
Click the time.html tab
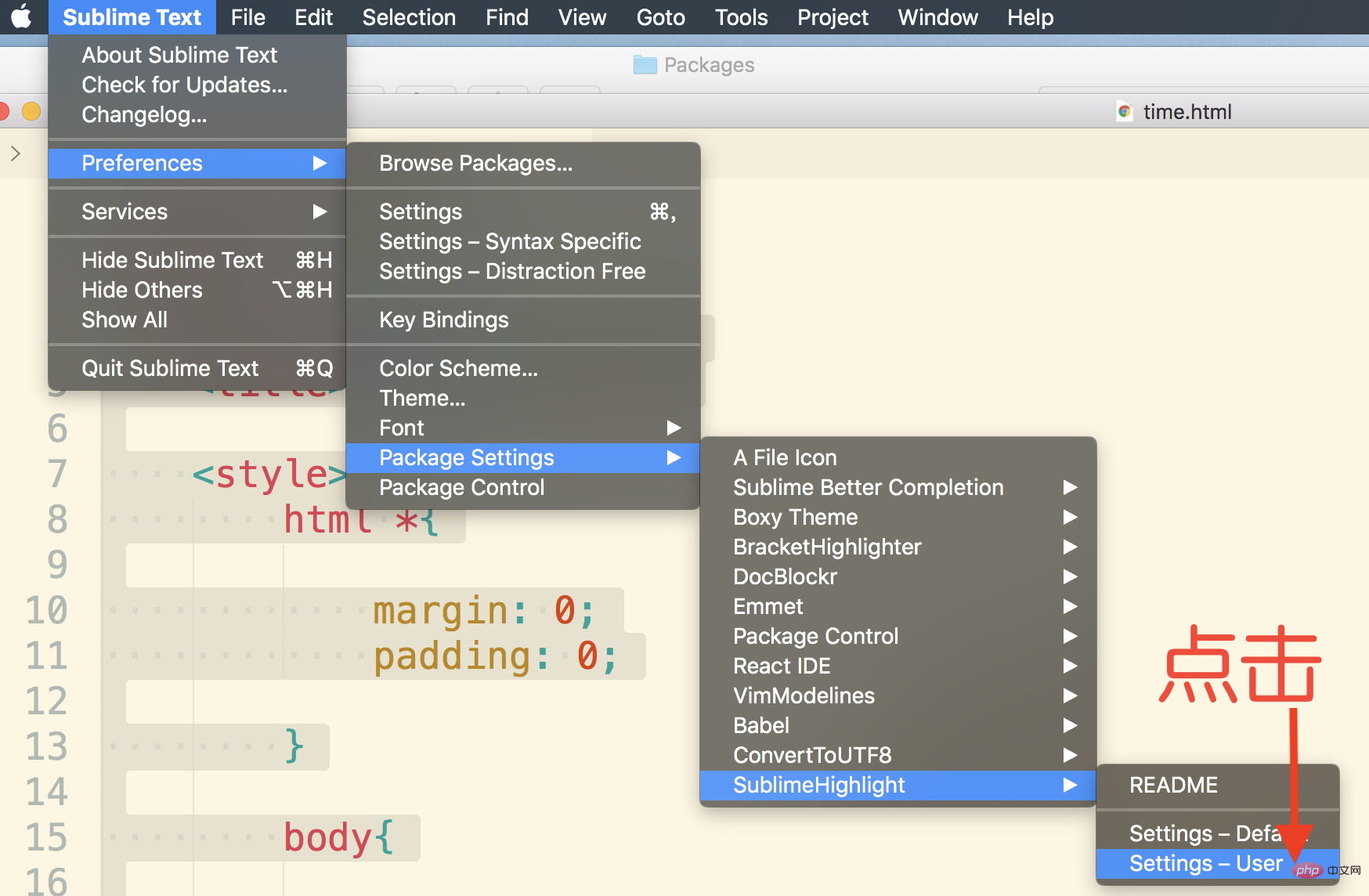point(1187,112)
